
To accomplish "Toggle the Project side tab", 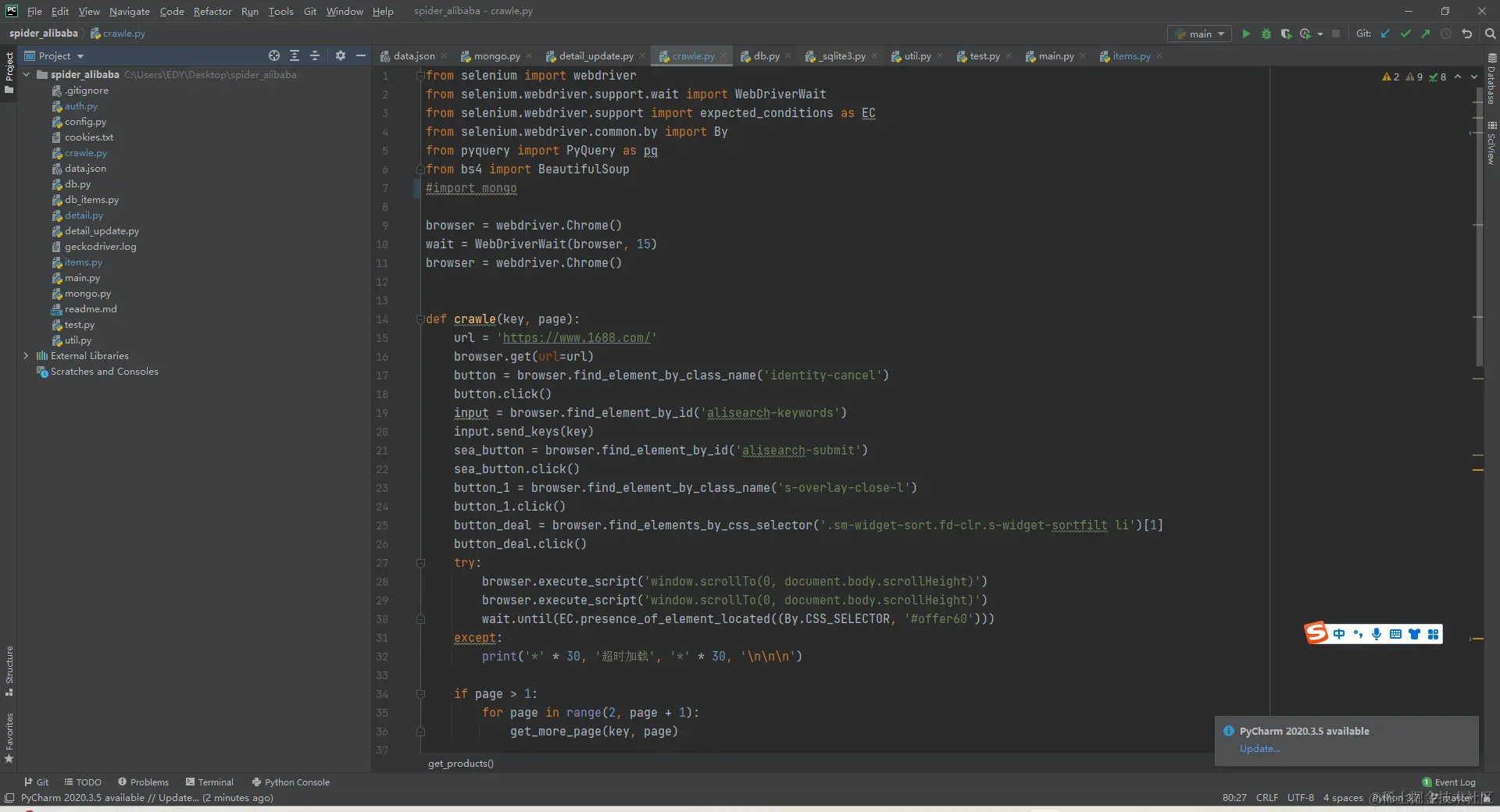I will [9, 72].
